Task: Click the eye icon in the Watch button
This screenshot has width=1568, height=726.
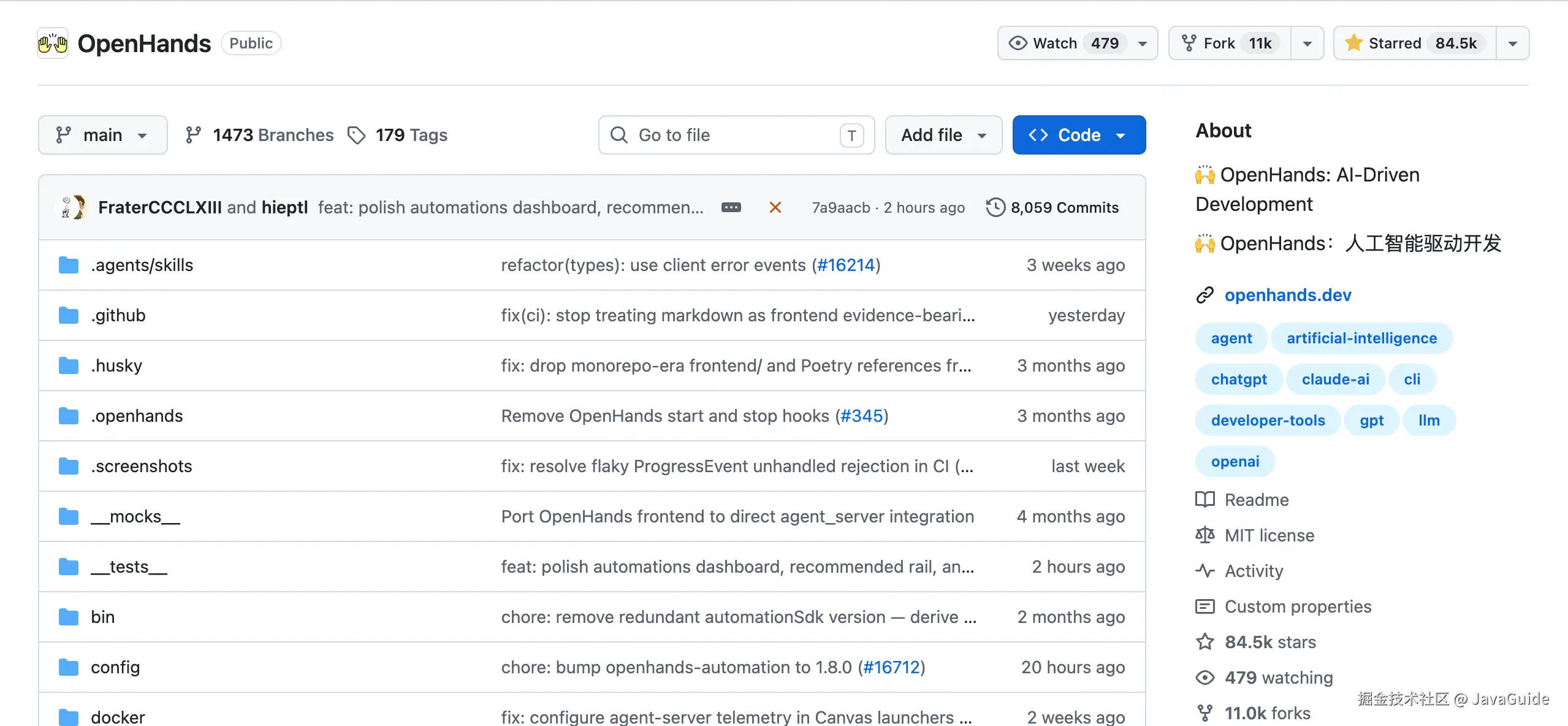Action: tap(1018, 44)
